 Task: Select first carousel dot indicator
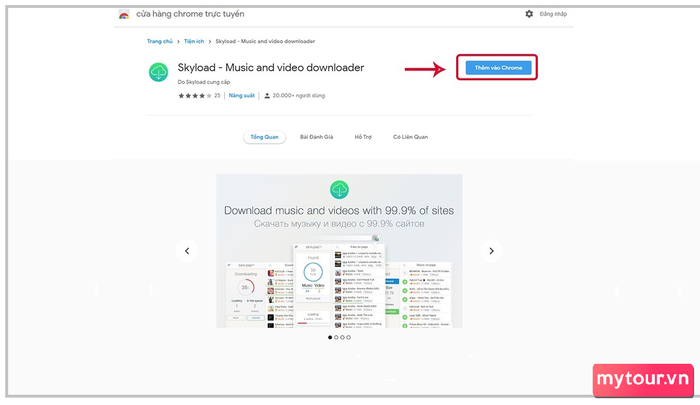point(330,338)
